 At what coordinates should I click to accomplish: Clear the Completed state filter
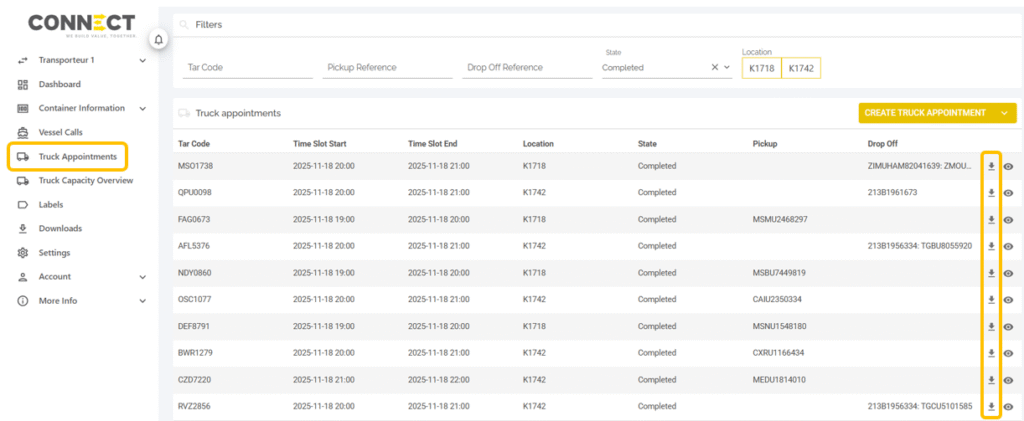[714, 68]
